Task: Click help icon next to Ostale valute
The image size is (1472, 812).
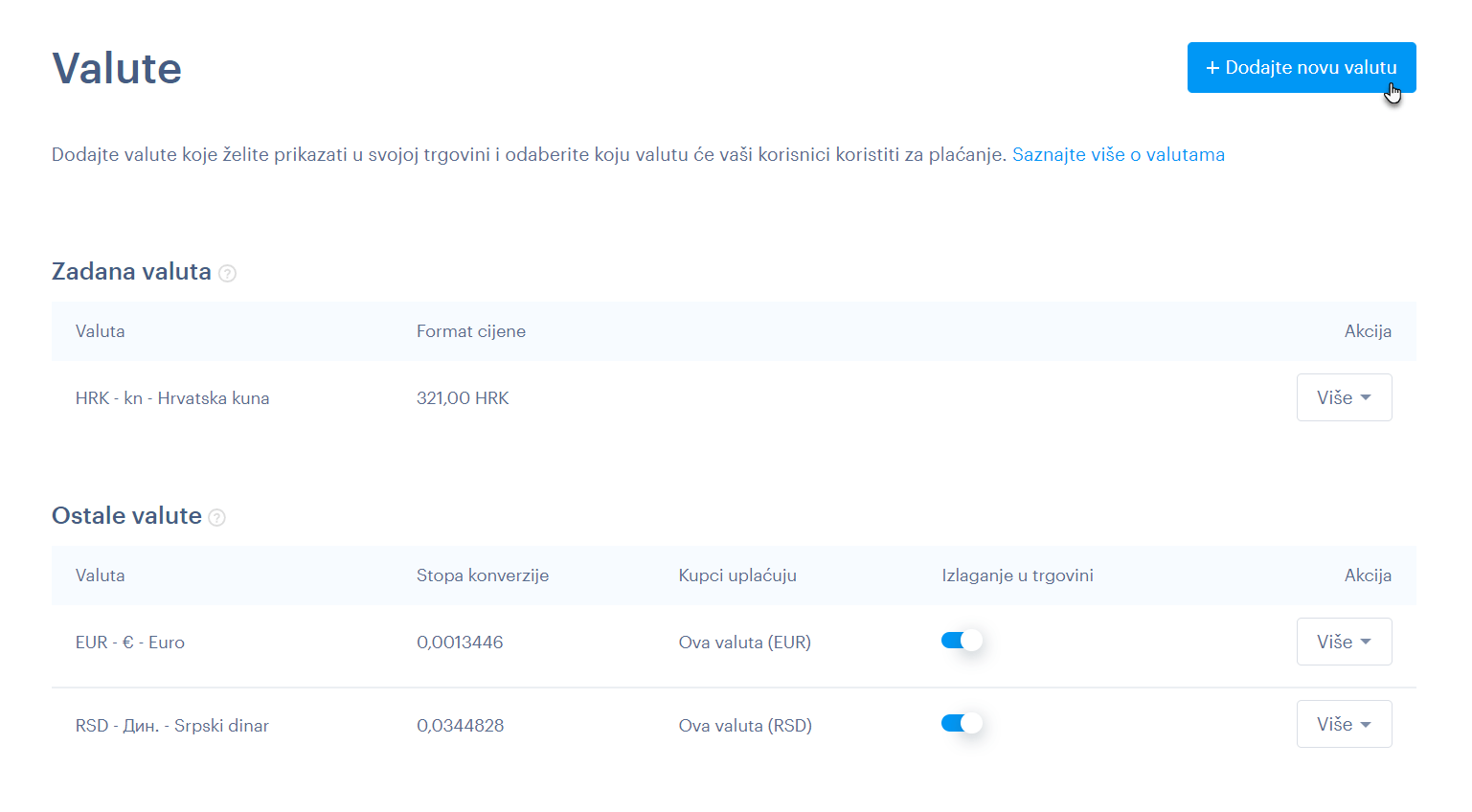Action: (217, 517)
